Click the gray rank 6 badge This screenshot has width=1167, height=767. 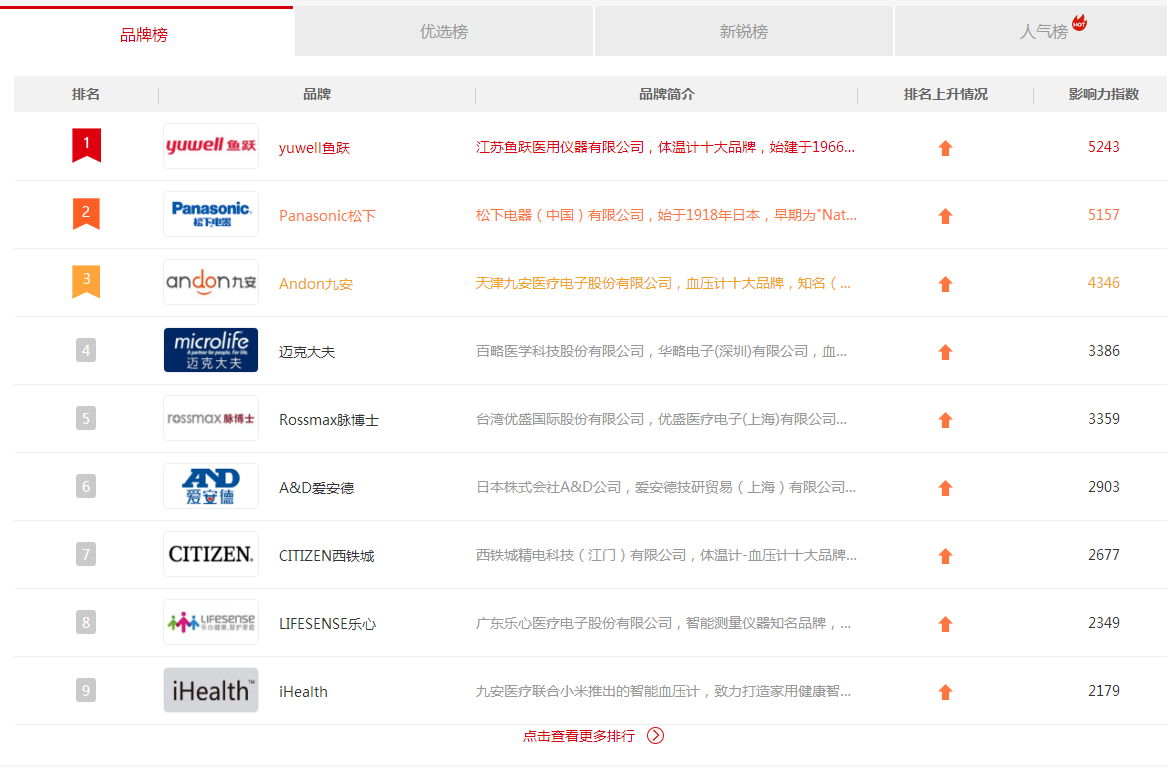(86, 487)
